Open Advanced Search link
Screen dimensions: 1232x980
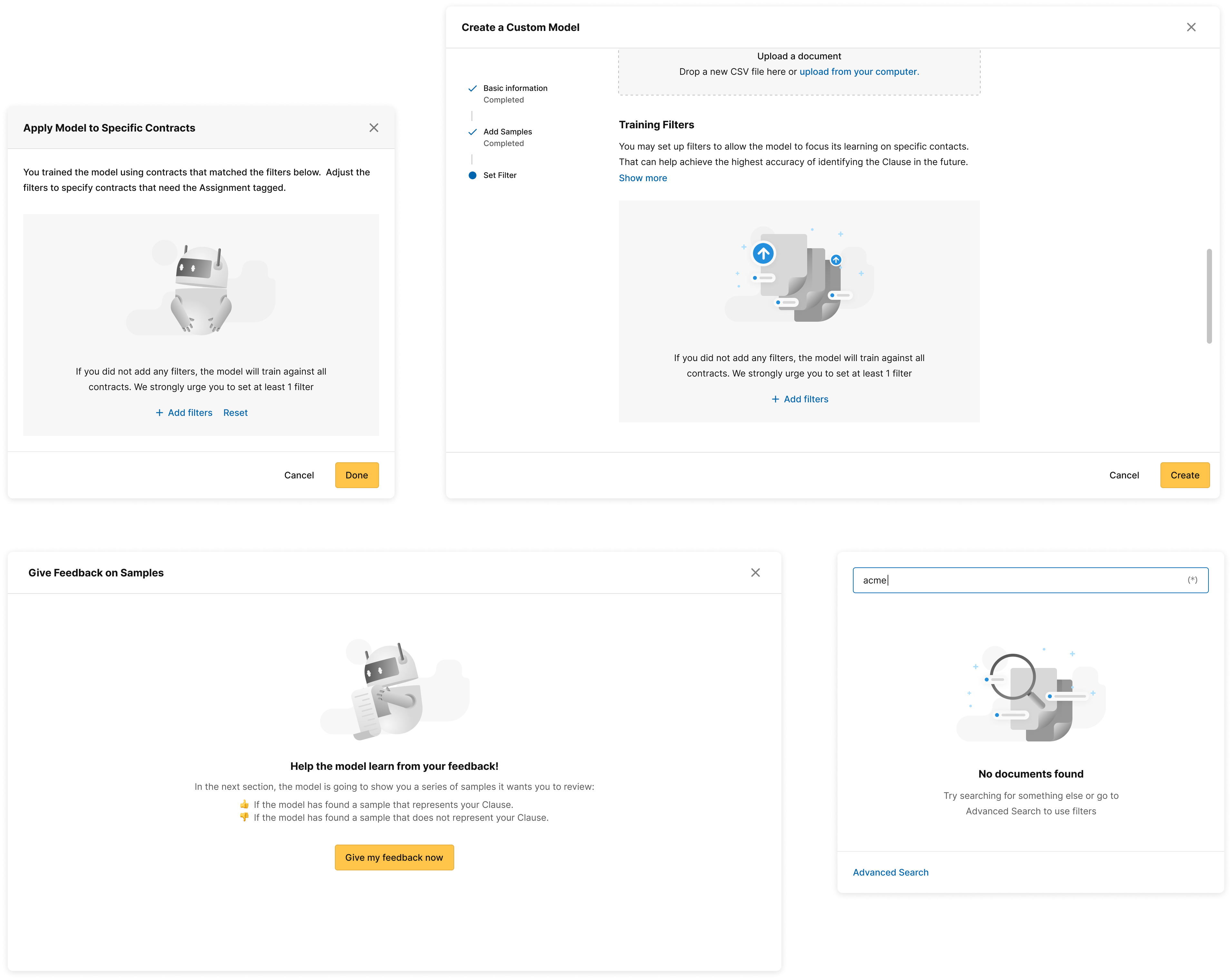coord(890,872)
